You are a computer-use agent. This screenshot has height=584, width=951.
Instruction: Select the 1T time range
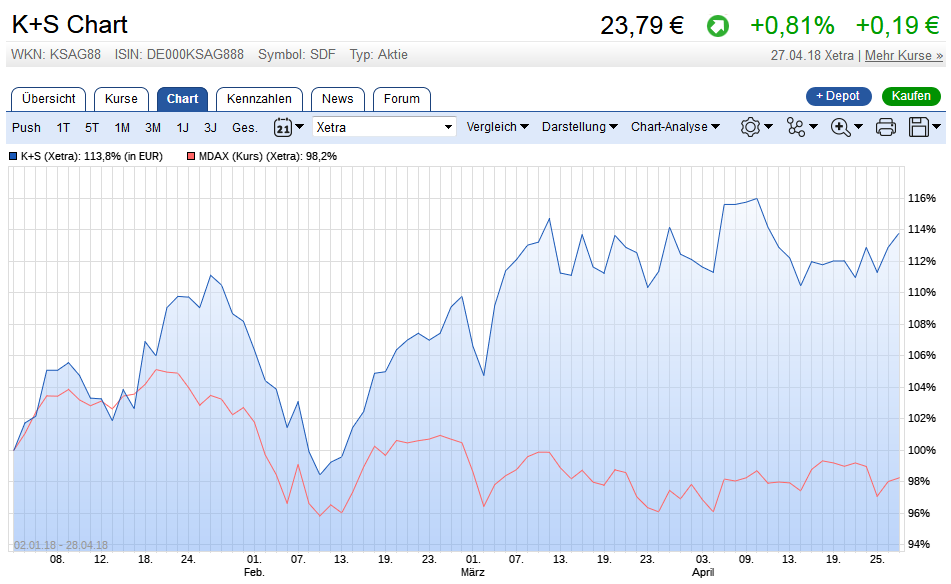(63, 127)
